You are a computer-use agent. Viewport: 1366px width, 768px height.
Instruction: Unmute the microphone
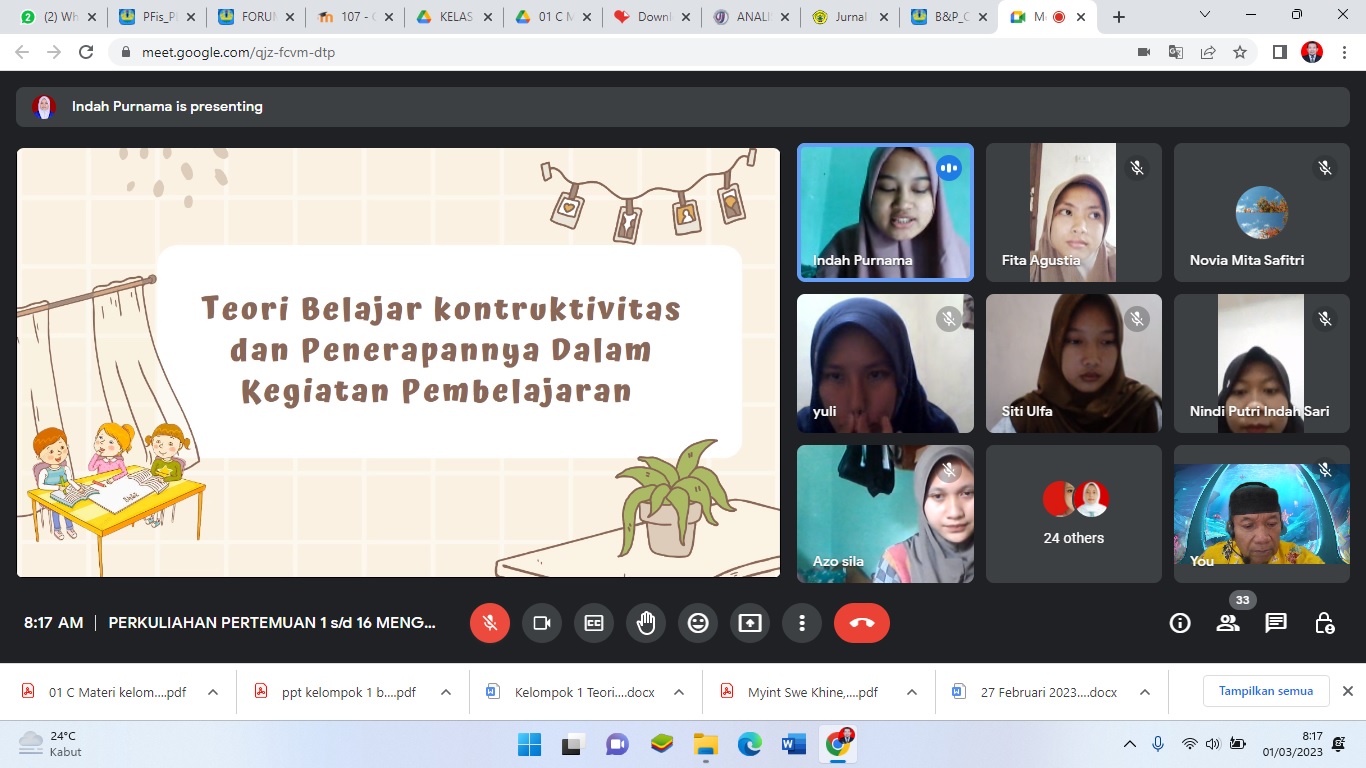point(490,623)
